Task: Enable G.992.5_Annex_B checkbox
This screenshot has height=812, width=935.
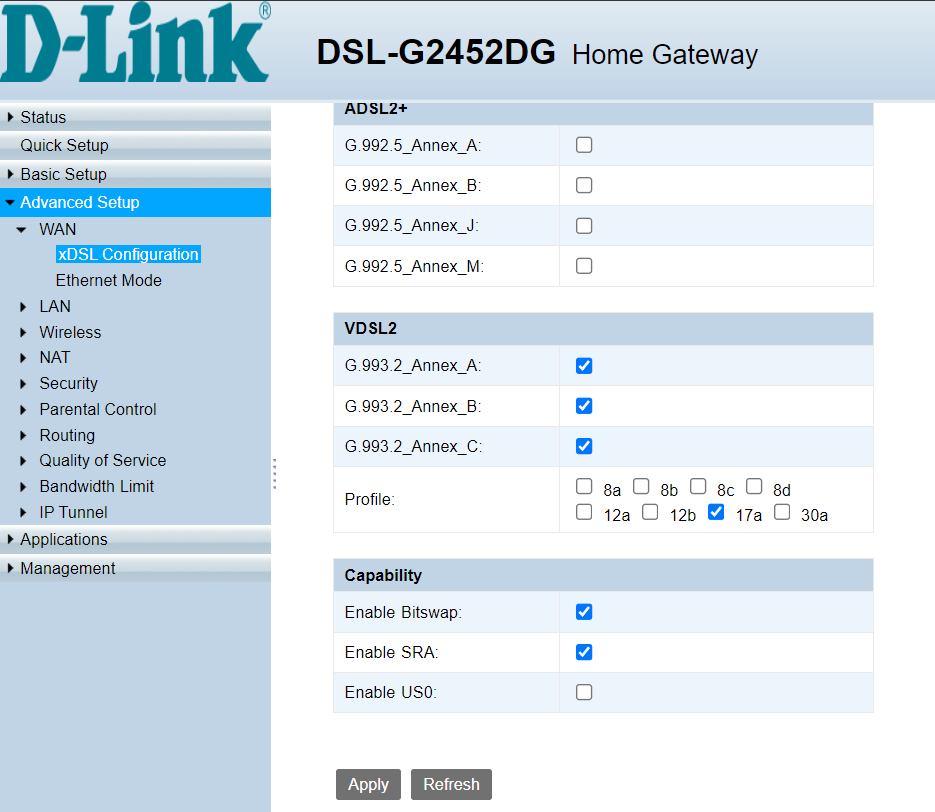Action: pos(584,185)
